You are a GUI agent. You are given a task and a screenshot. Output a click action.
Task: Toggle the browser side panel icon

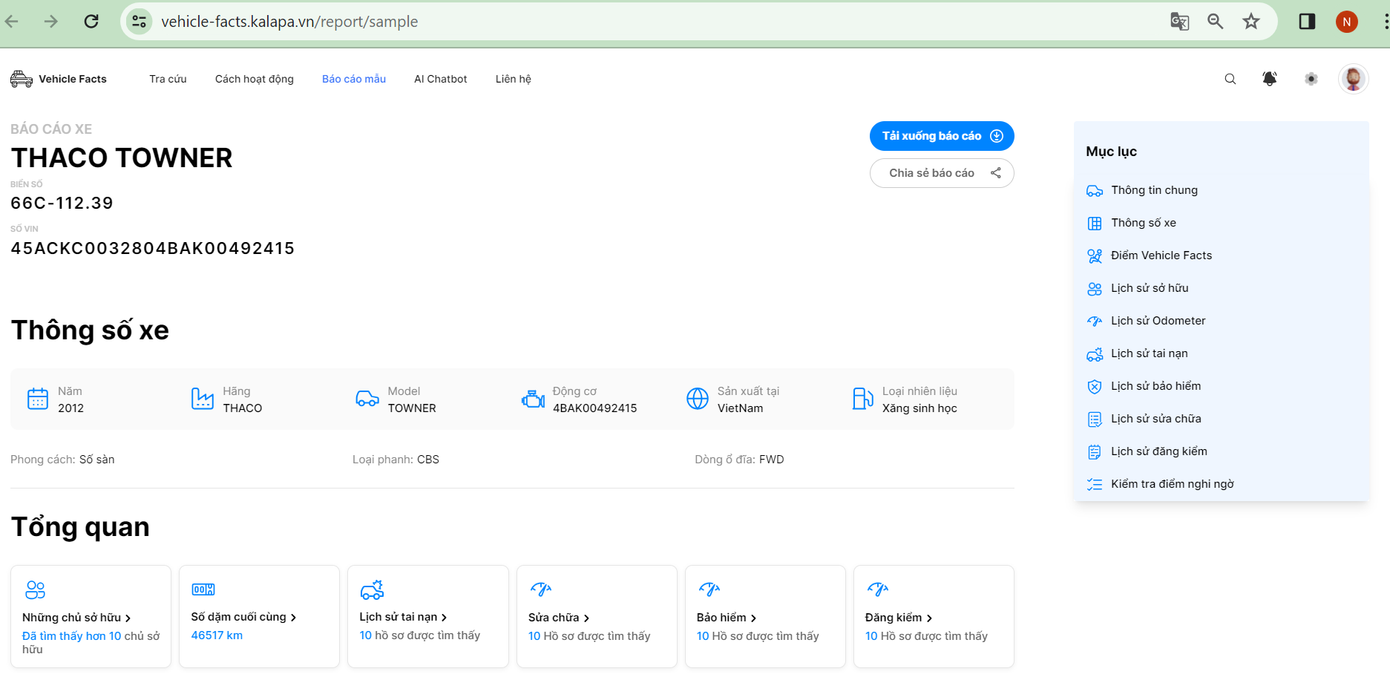pyautogui.click(x=1307, y=21)
